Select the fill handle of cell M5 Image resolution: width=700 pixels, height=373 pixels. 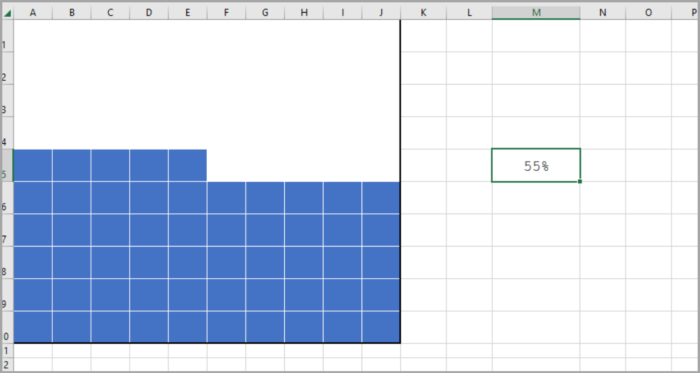pyautogui.click(x=579, y=181)
